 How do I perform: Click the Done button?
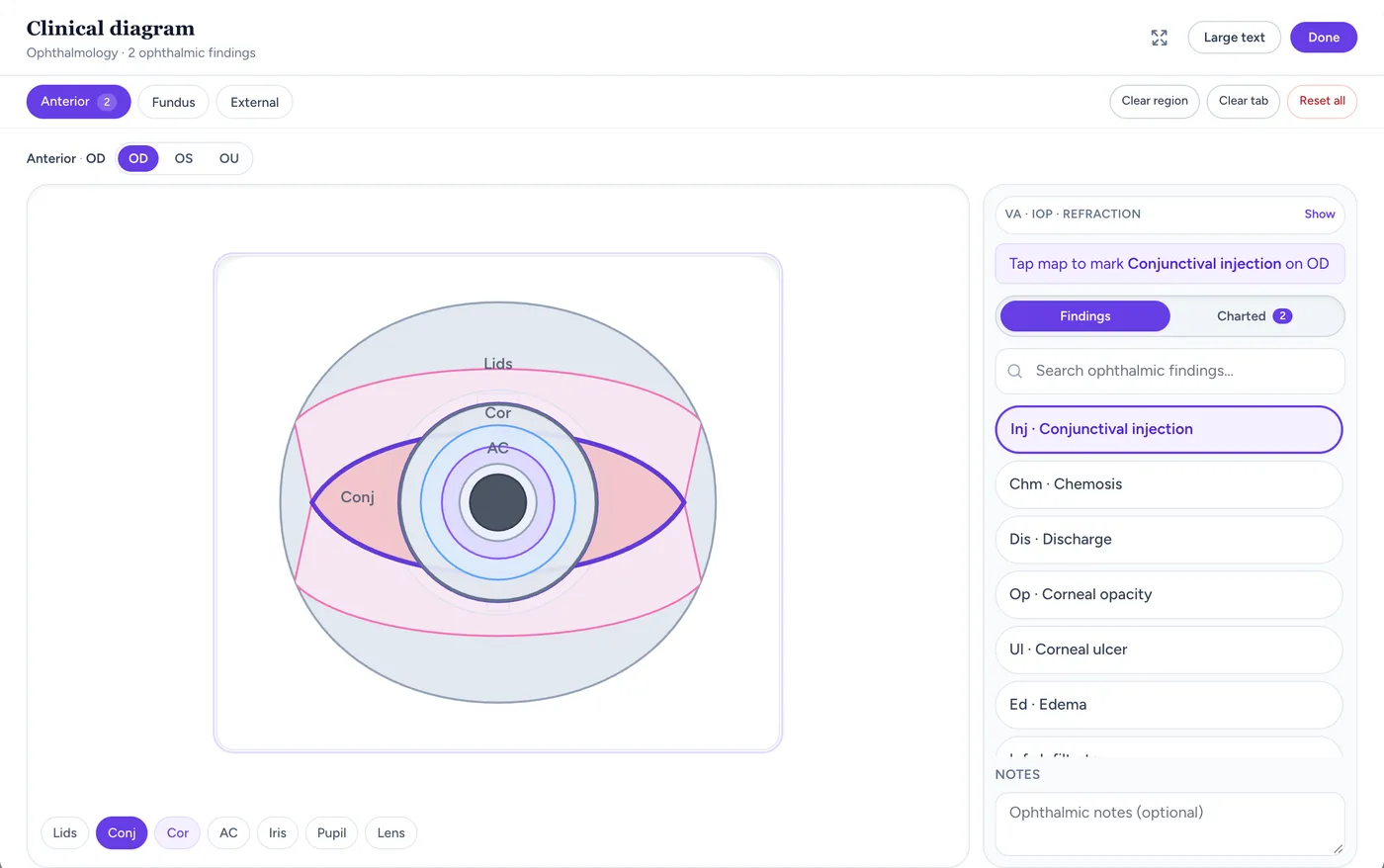tap(1324, 38)
